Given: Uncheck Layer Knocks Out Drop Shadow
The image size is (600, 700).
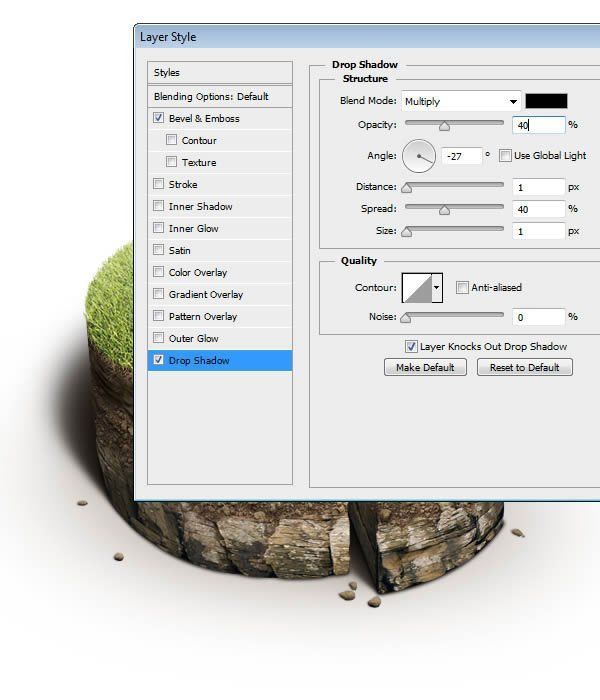Looking at the screenshot, I should pos(411,346).
